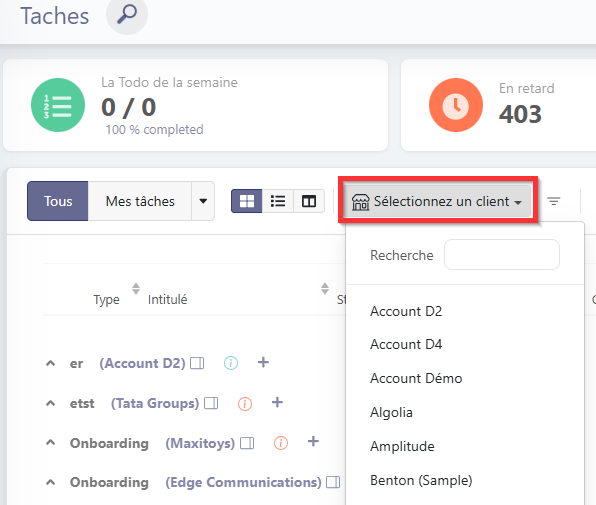Collapse the Onboarding (Maxitoys) row
This screenshot has height=505, width=596.
(50, 443)
